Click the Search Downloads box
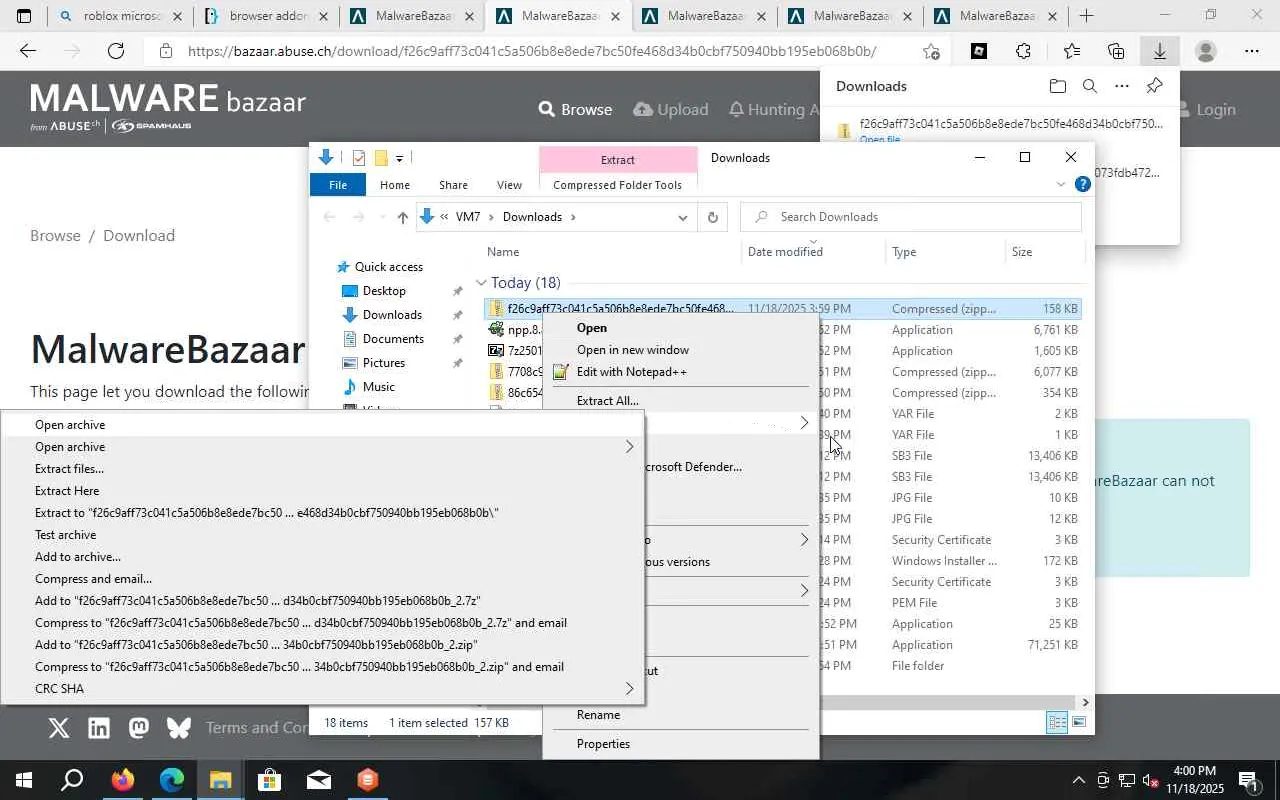Screen dimensions: 1280x800 coord(911,217)
